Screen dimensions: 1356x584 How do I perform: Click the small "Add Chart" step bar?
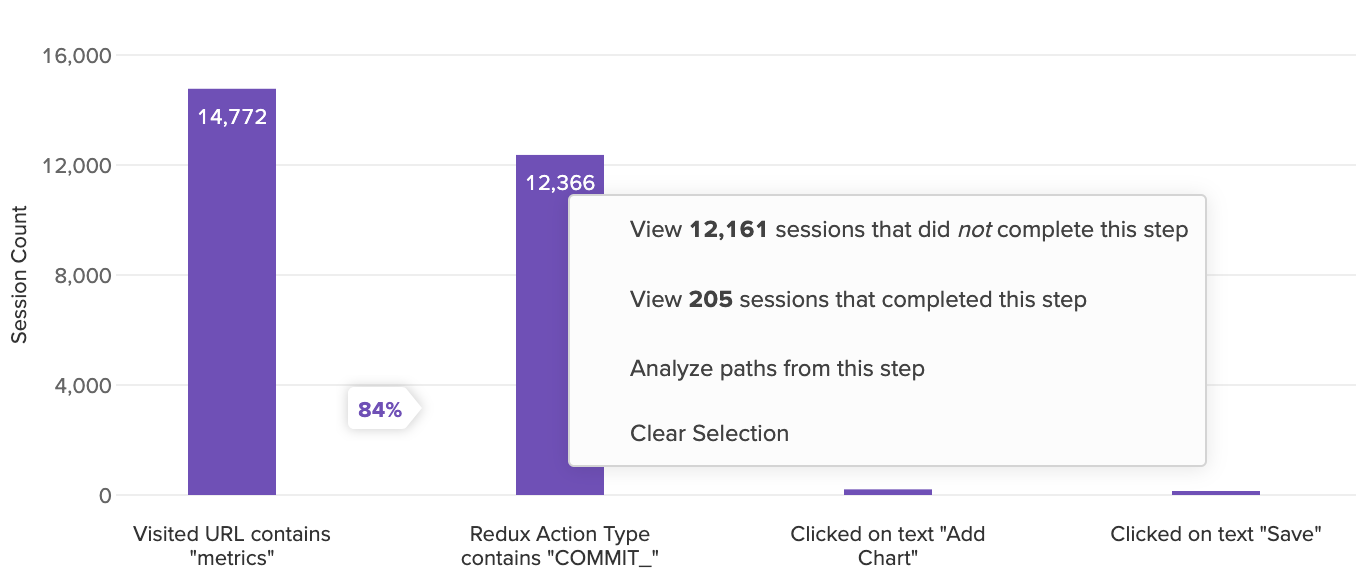pyautogui.click(x=888, y=492)
